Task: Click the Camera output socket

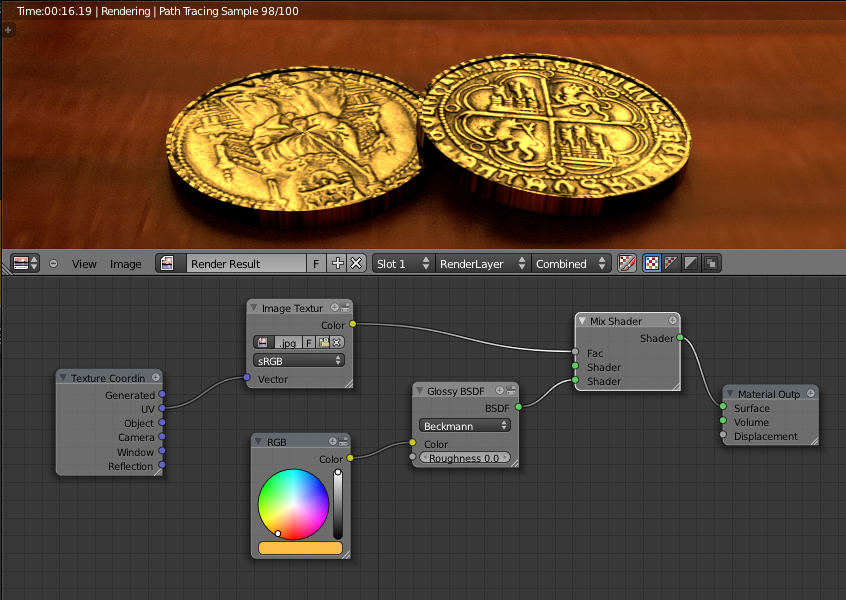Action: [x=162, y=437]
